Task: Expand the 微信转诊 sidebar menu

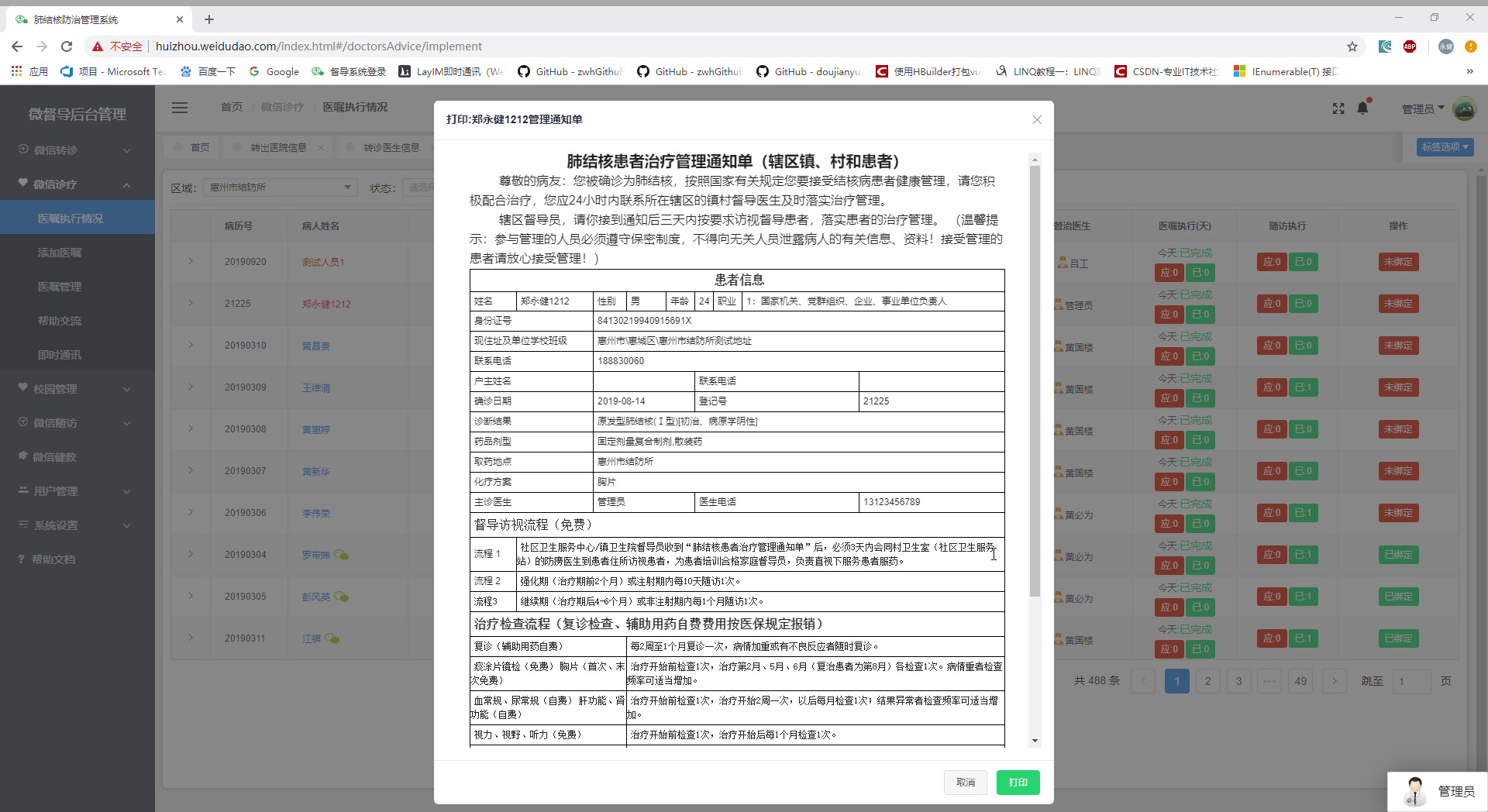Action: pos(77,150)
